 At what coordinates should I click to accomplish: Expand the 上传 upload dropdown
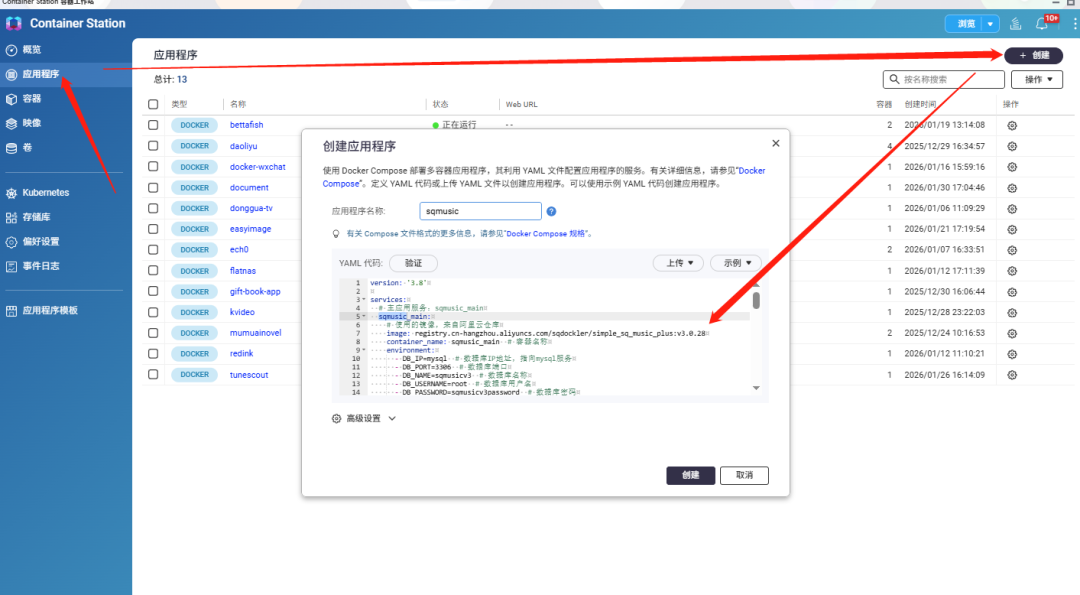coord(678,263)
